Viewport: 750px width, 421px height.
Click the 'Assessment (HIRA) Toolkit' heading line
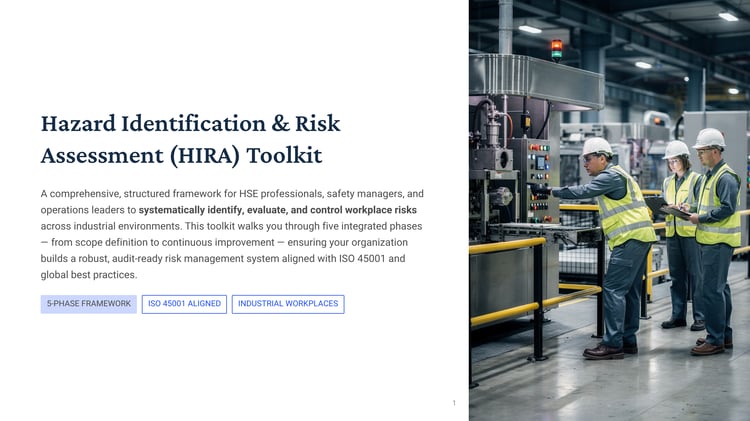pyautogui.click(x=181, y=155)
